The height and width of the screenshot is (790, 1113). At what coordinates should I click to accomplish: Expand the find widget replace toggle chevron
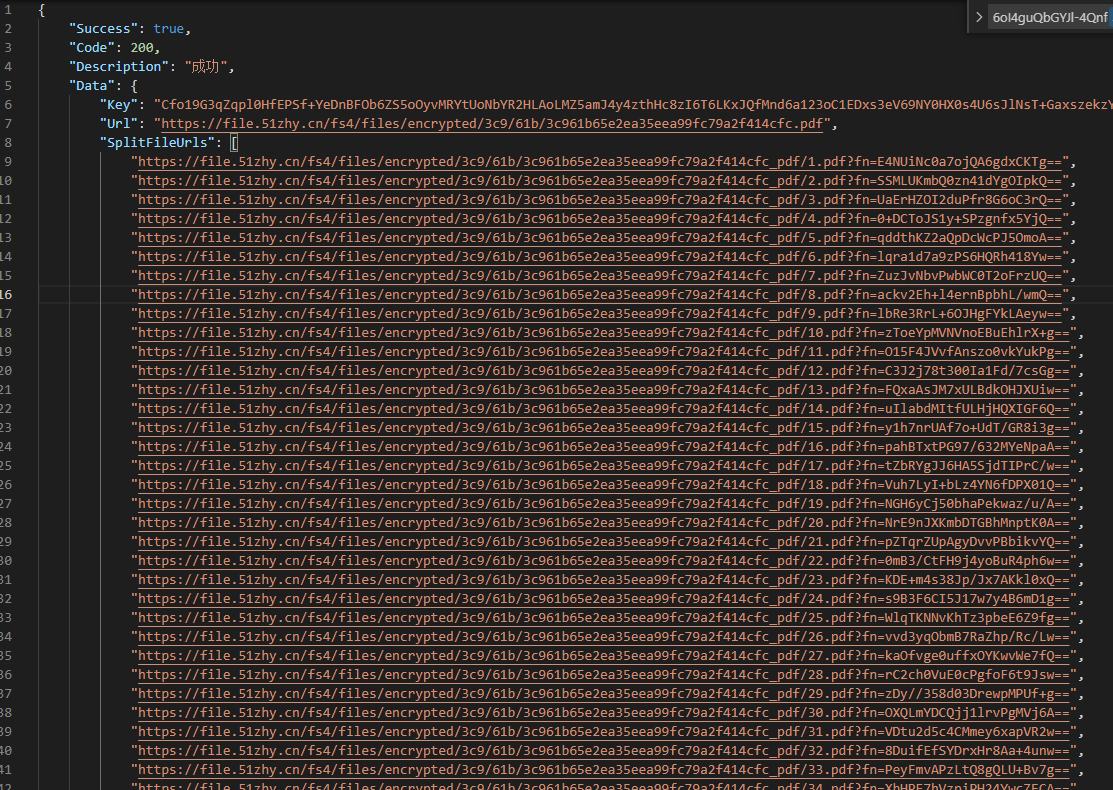point(979,17)
